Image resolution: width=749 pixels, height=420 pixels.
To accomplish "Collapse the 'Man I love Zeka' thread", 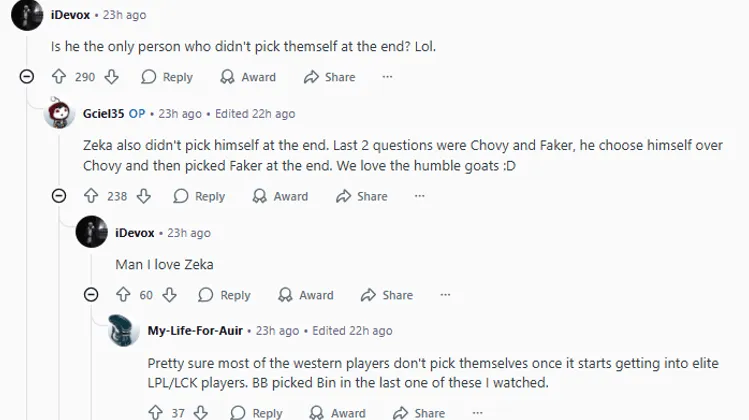I will [x=91, y=295].
